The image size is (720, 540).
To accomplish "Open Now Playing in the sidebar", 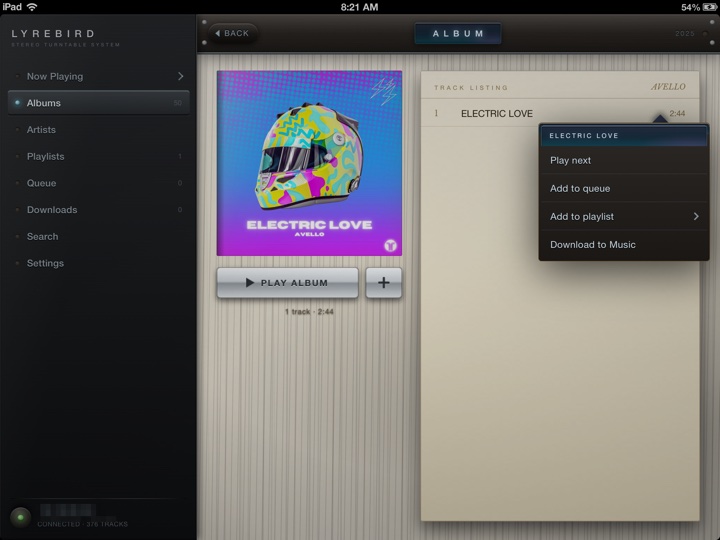I will (x=98, y=76).
